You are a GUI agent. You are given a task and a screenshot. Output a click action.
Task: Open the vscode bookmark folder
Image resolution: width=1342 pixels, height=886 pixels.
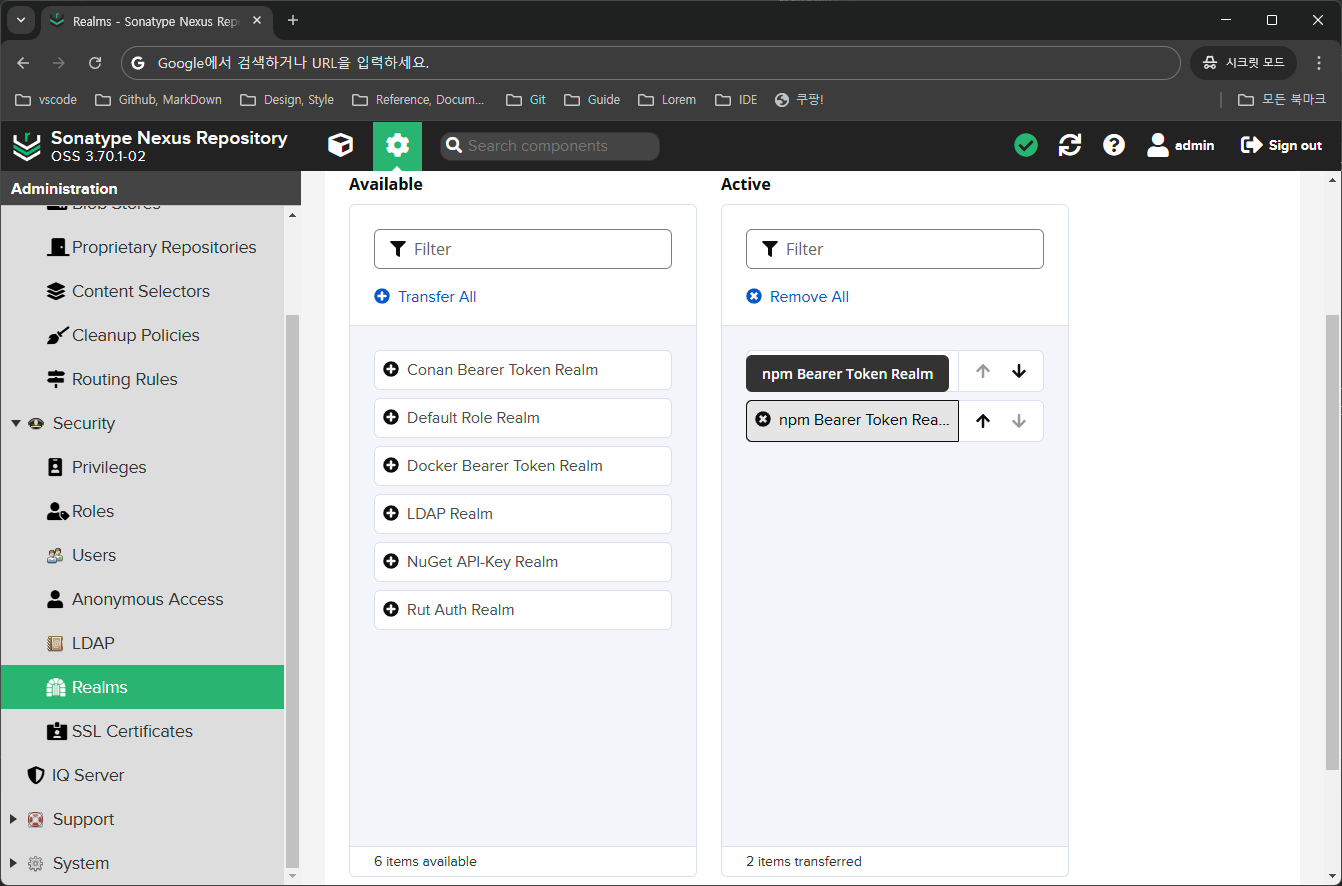coord(46,100)
